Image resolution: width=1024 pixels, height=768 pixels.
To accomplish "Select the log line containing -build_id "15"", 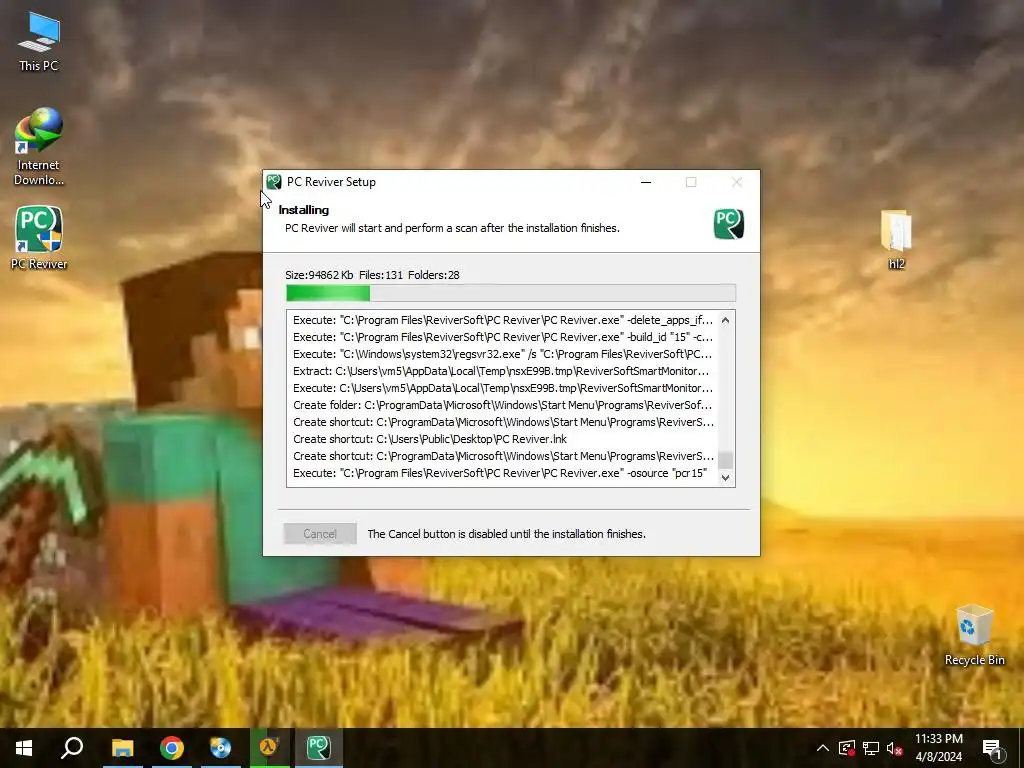I will point(503,337).
